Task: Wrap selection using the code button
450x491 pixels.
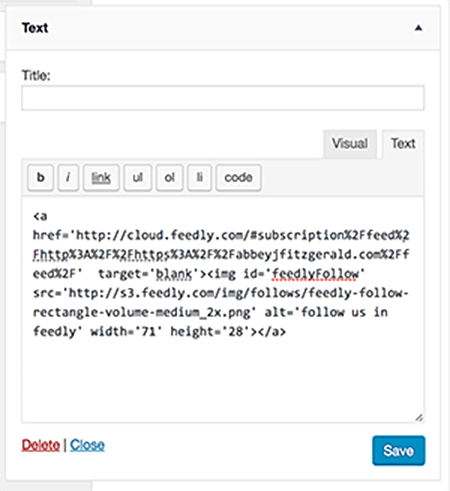Action: pyautogui.click(x=238, y=177)
